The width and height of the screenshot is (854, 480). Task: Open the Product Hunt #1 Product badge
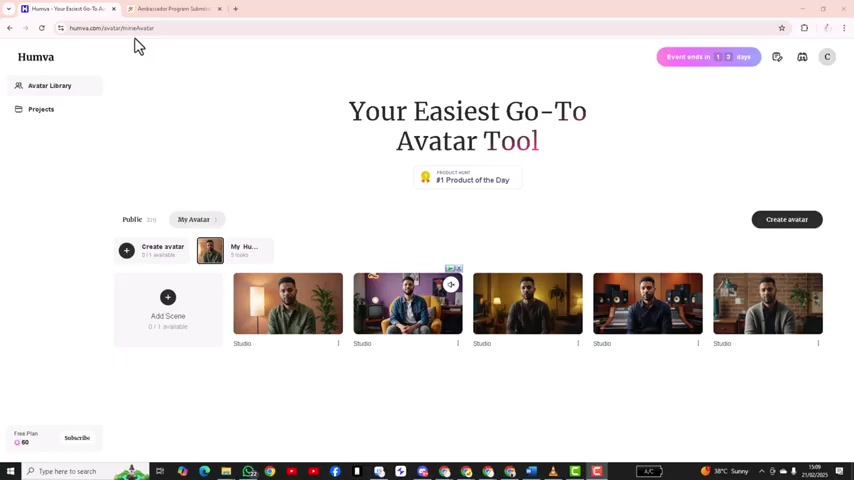tap(468, 177)
